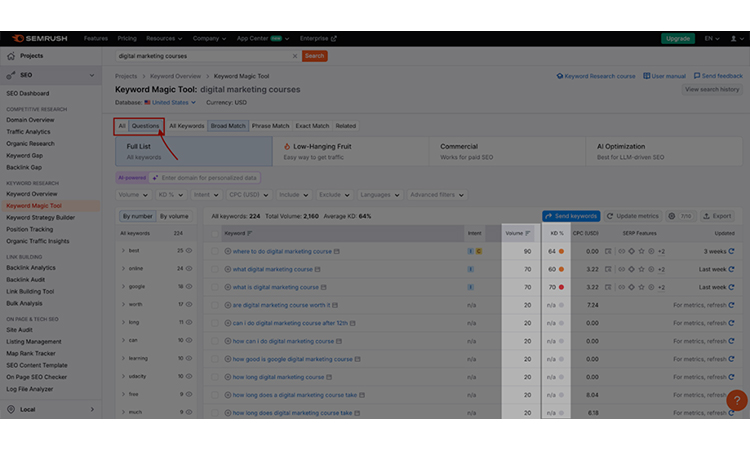
Task: Switch to the Phrase Match tab
Action: 270,126
